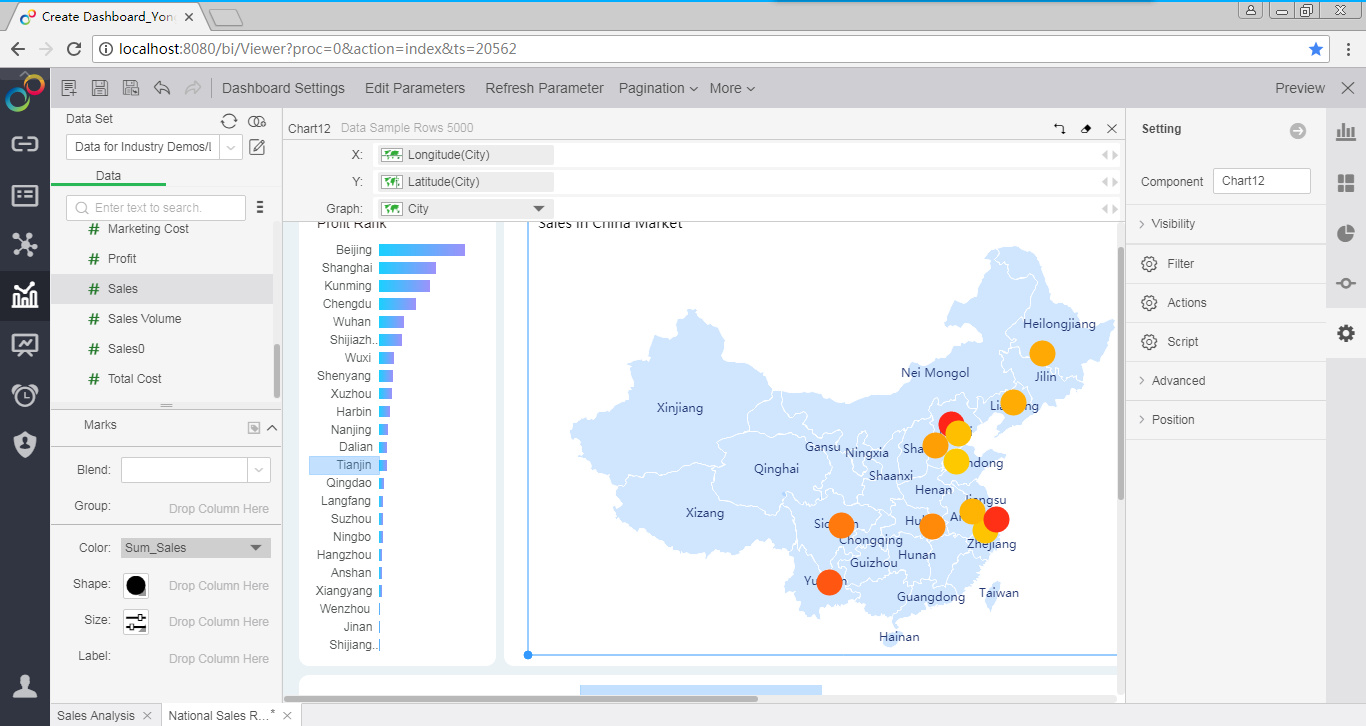Open the dashboard chart sidebar icon
Viewport: 1366px width, 726px height.
point(25,295)
